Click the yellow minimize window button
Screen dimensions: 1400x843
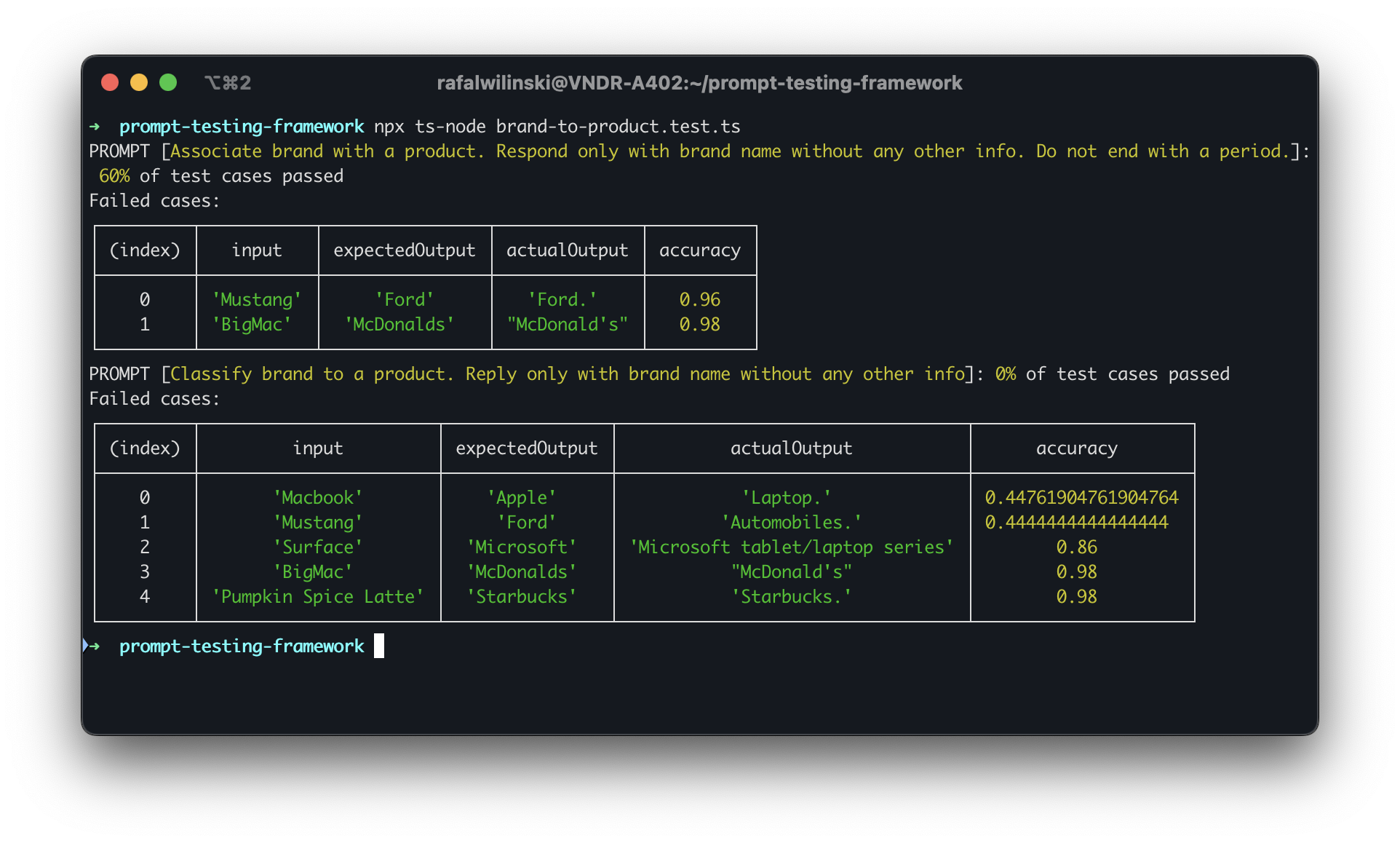pyautogui.click(x=139, y=82)
